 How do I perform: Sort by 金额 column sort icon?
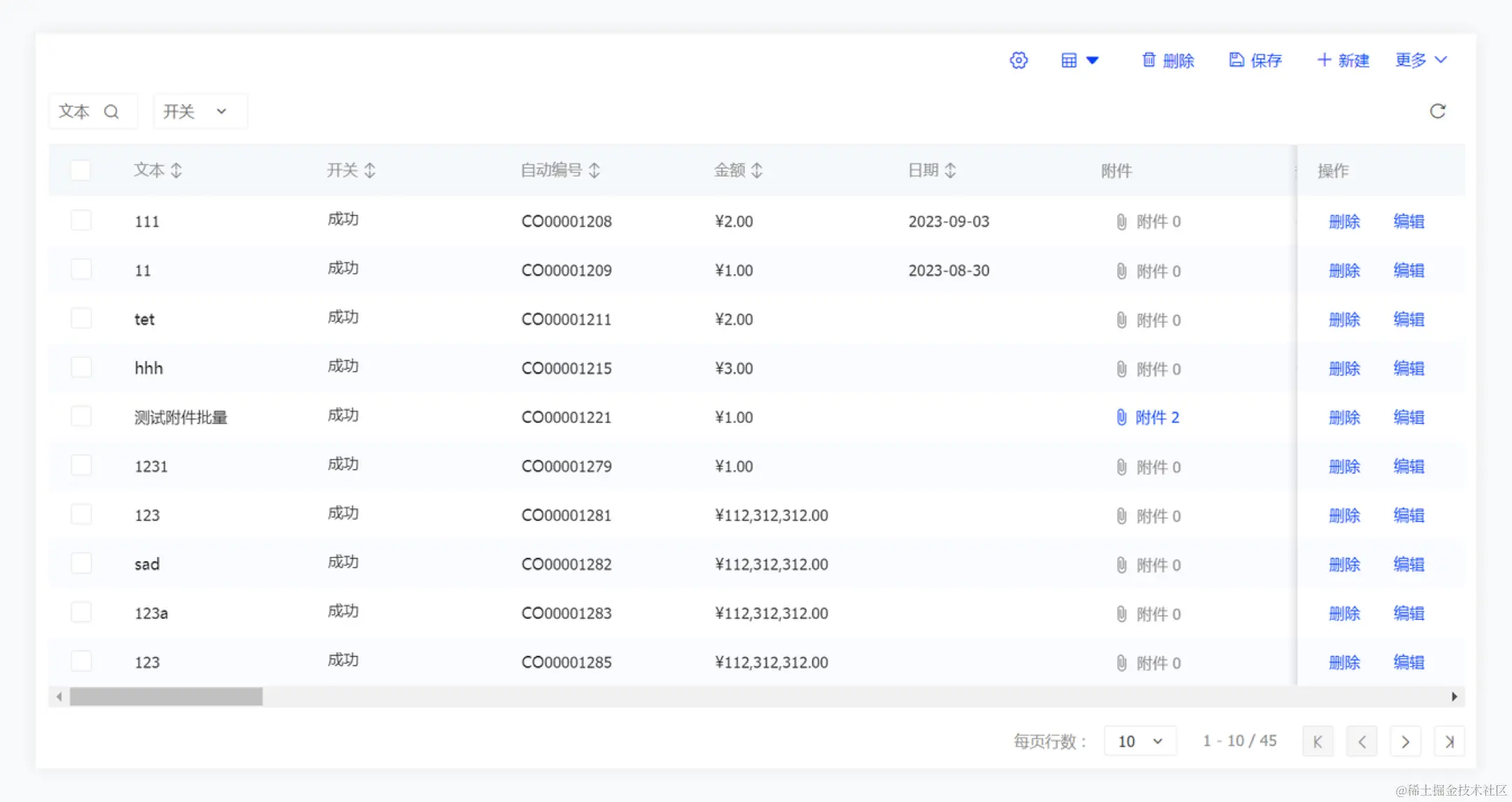[x=757, y=170]
